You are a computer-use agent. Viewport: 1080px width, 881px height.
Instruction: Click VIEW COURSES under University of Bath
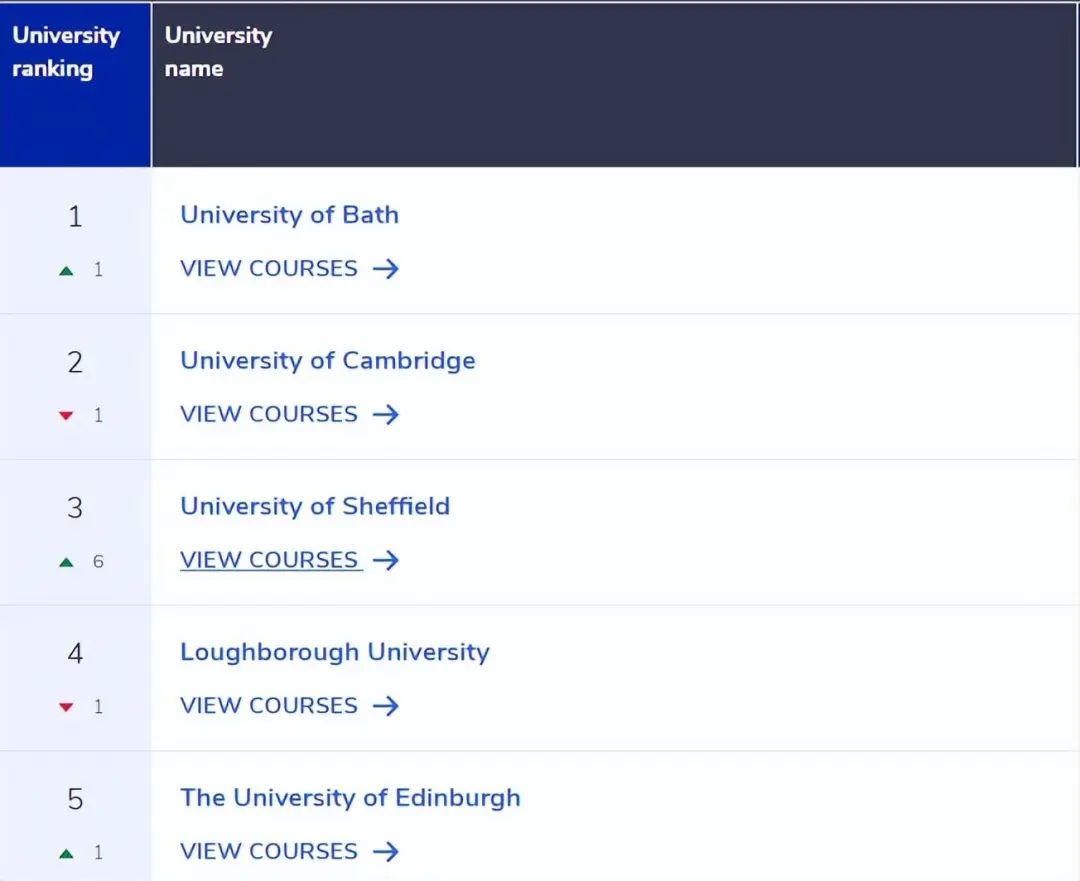268,268
